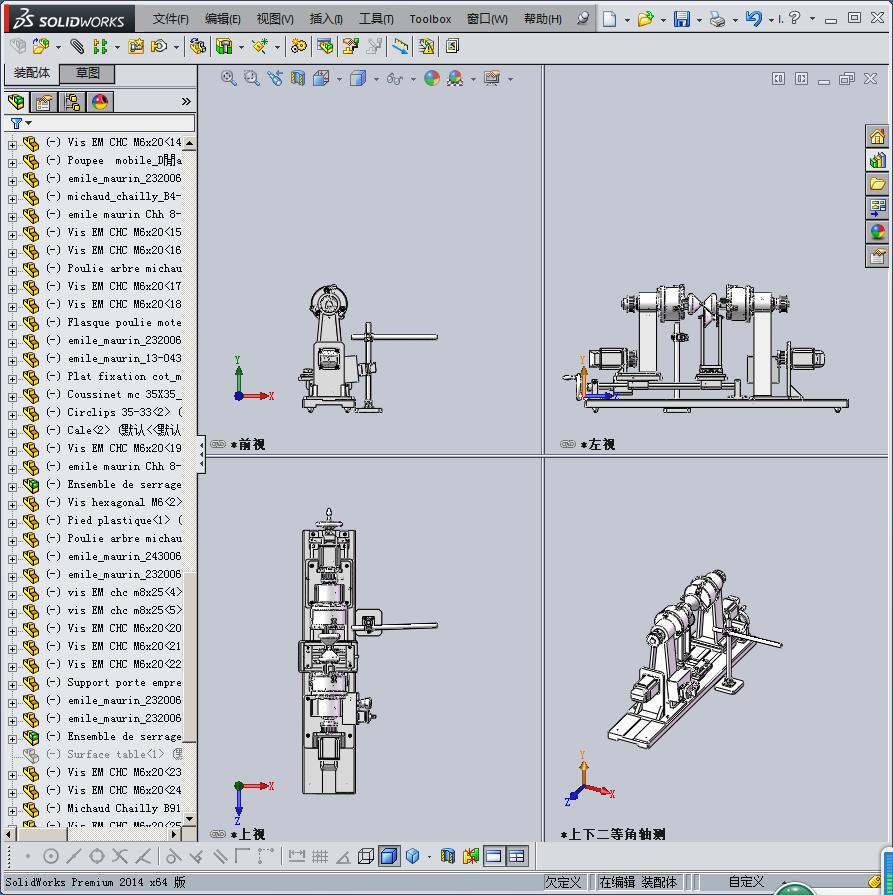Open the 工具(T) menu
The image size is (893, 895).
(375, 19)
